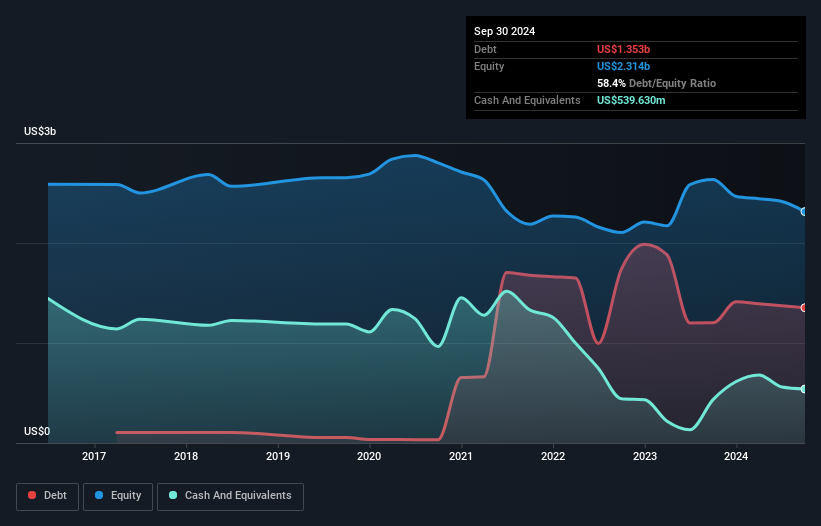Click the US$2.314b equity value
Viewport: 821px width, 526px height.
(623, 66)
